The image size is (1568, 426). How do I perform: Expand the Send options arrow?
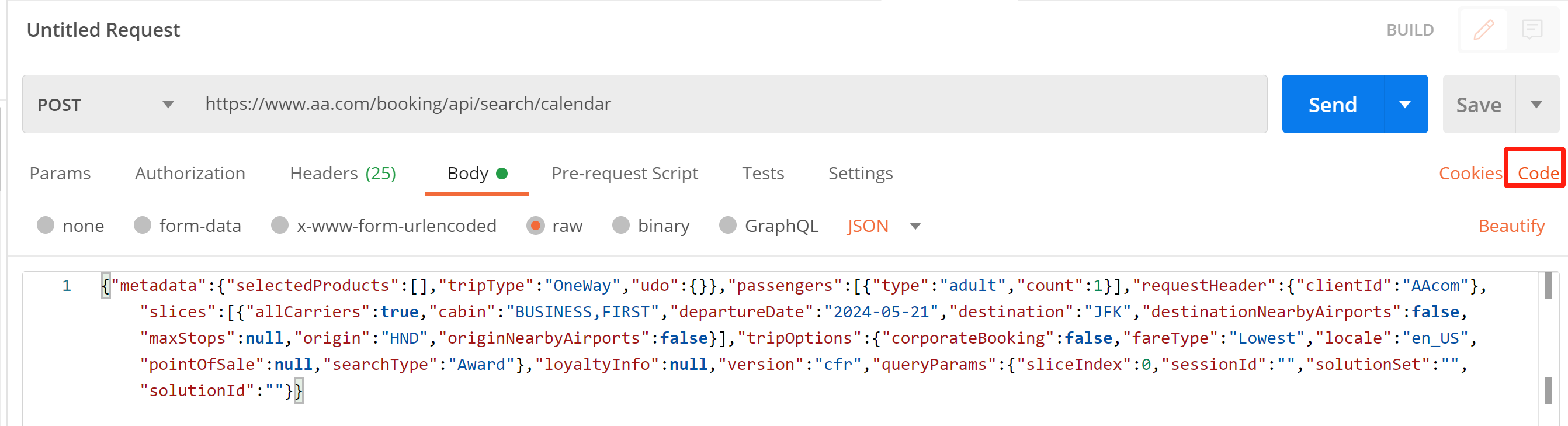(x=1405, y=105)
